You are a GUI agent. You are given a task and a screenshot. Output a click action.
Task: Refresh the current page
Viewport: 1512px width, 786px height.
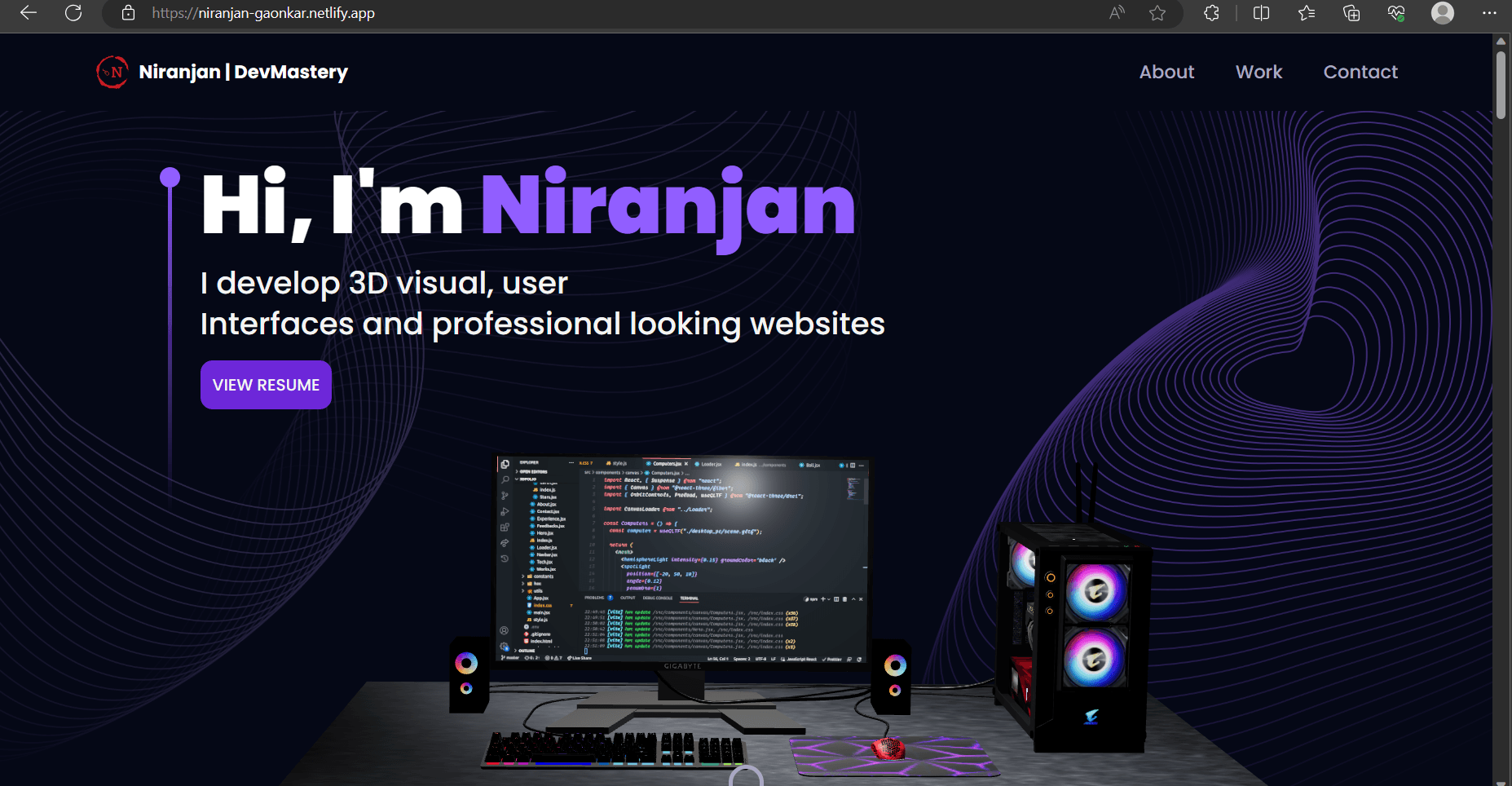pos(73,13)
